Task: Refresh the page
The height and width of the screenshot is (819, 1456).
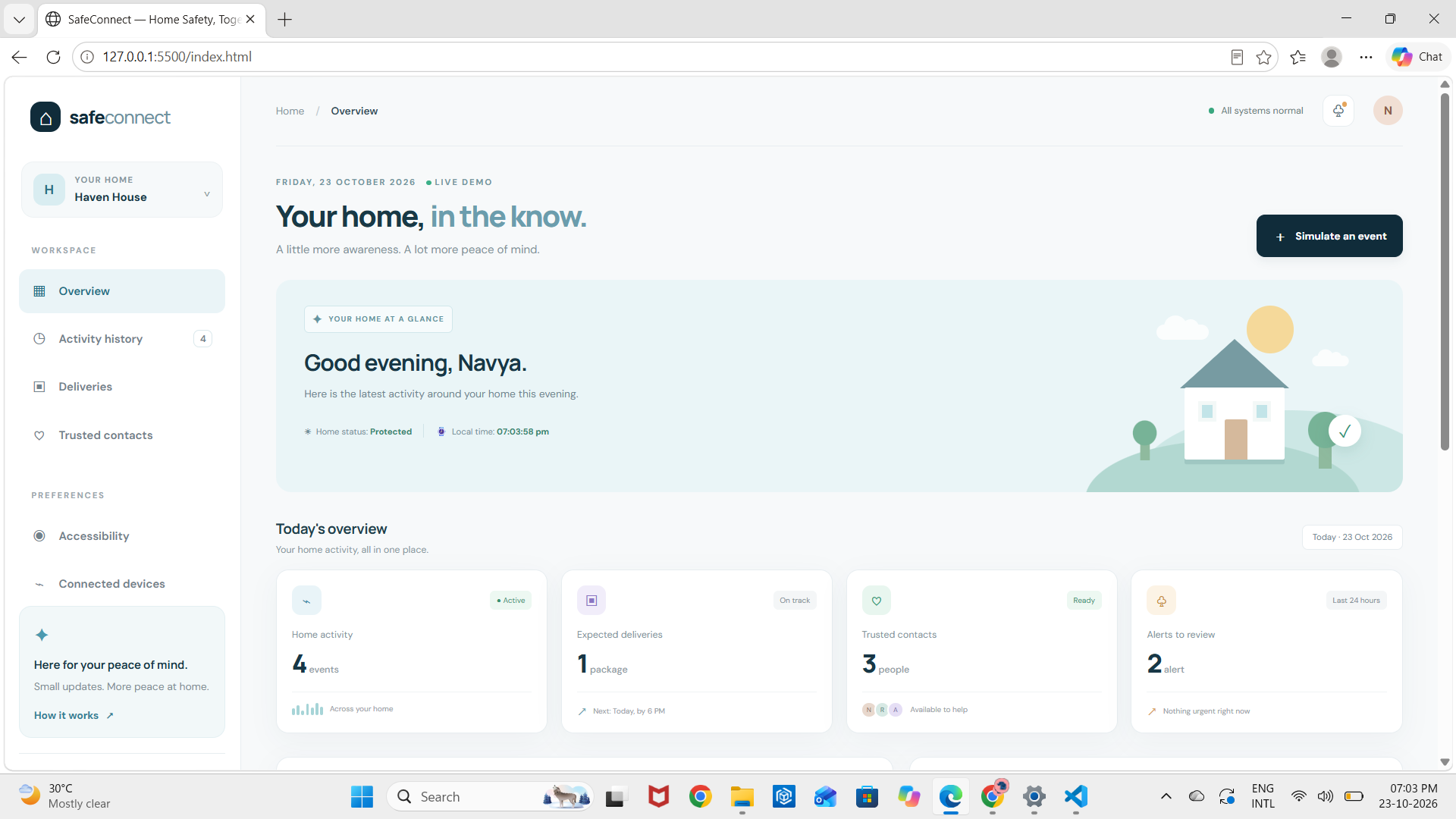Action: click(53, 57)
